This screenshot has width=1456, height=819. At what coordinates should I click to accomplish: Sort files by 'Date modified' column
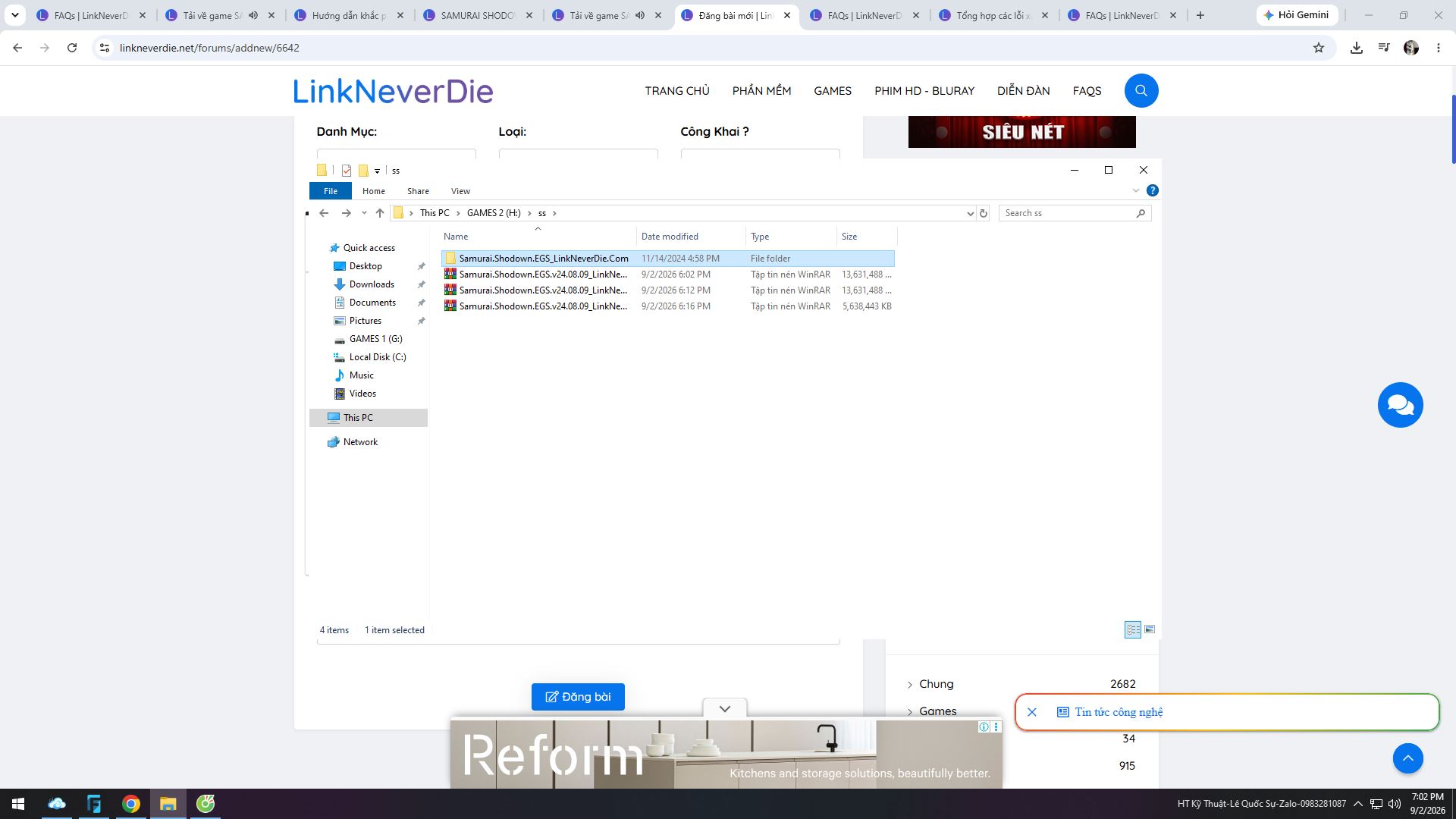tap(690, 237)
